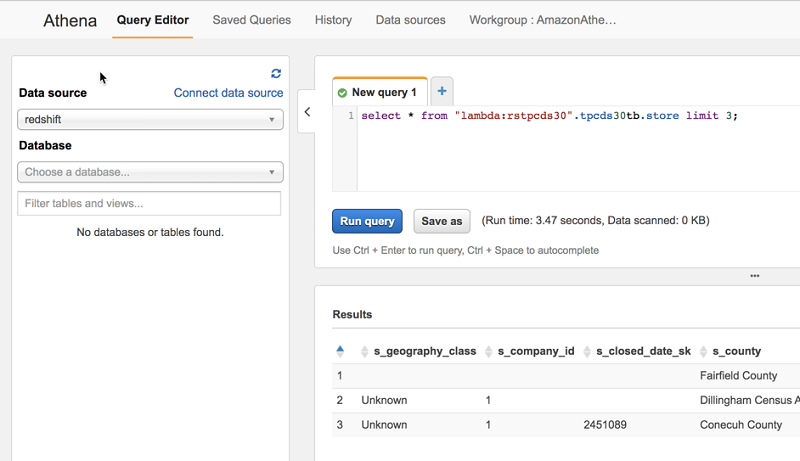Image resolution: width=800 pixels, height=461 pixels.
Task: Select the New query 1 tab
Action: [x=379, y=92]
